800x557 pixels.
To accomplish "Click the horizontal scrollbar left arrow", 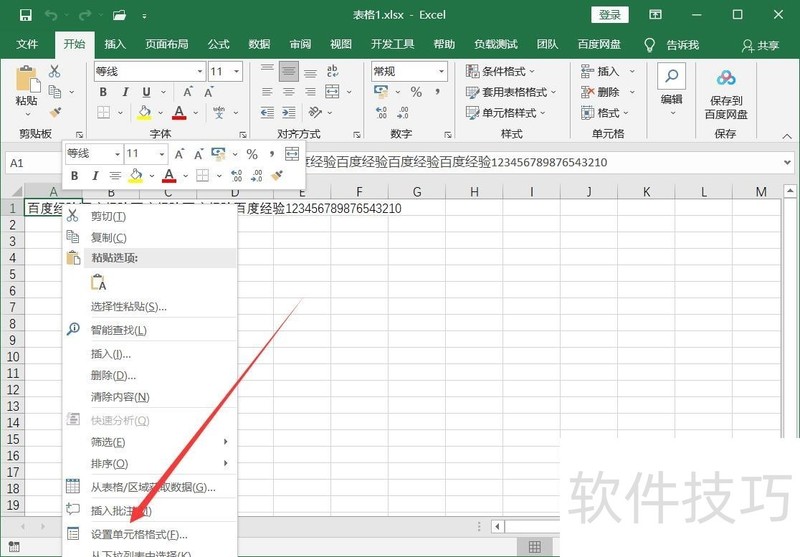I will click(497, 526).
